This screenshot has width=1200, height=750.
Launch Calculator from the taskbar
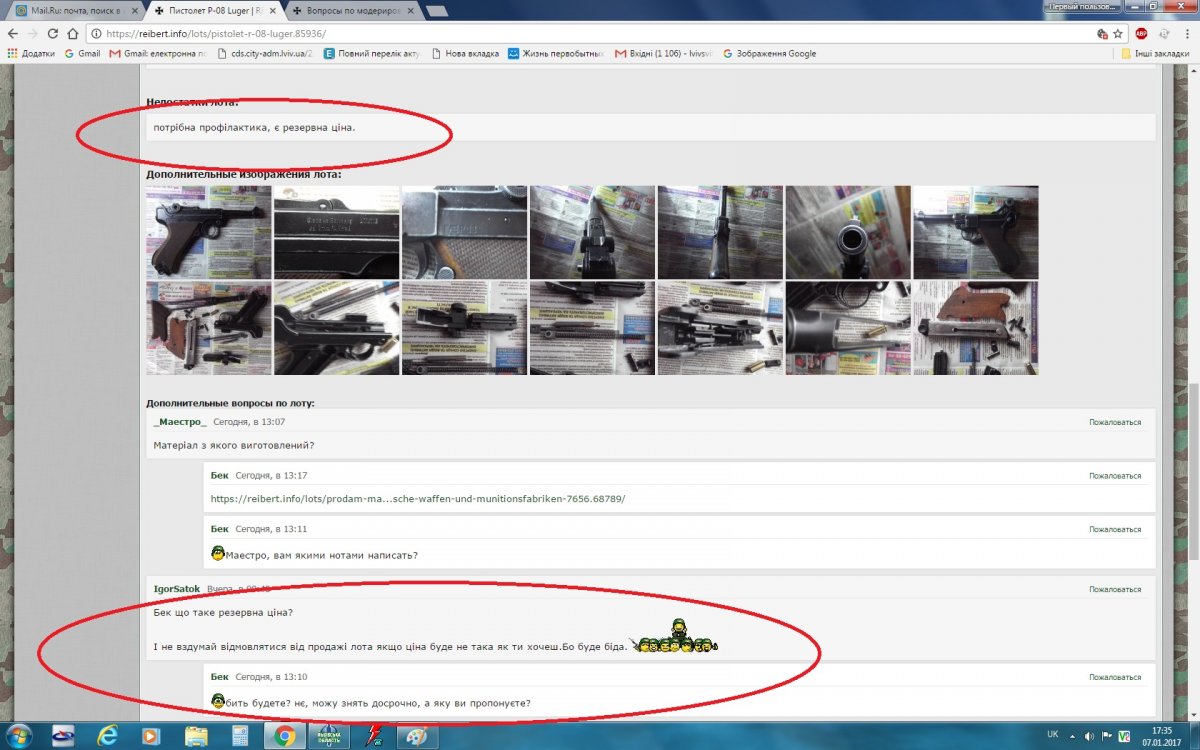click(239, 737)
